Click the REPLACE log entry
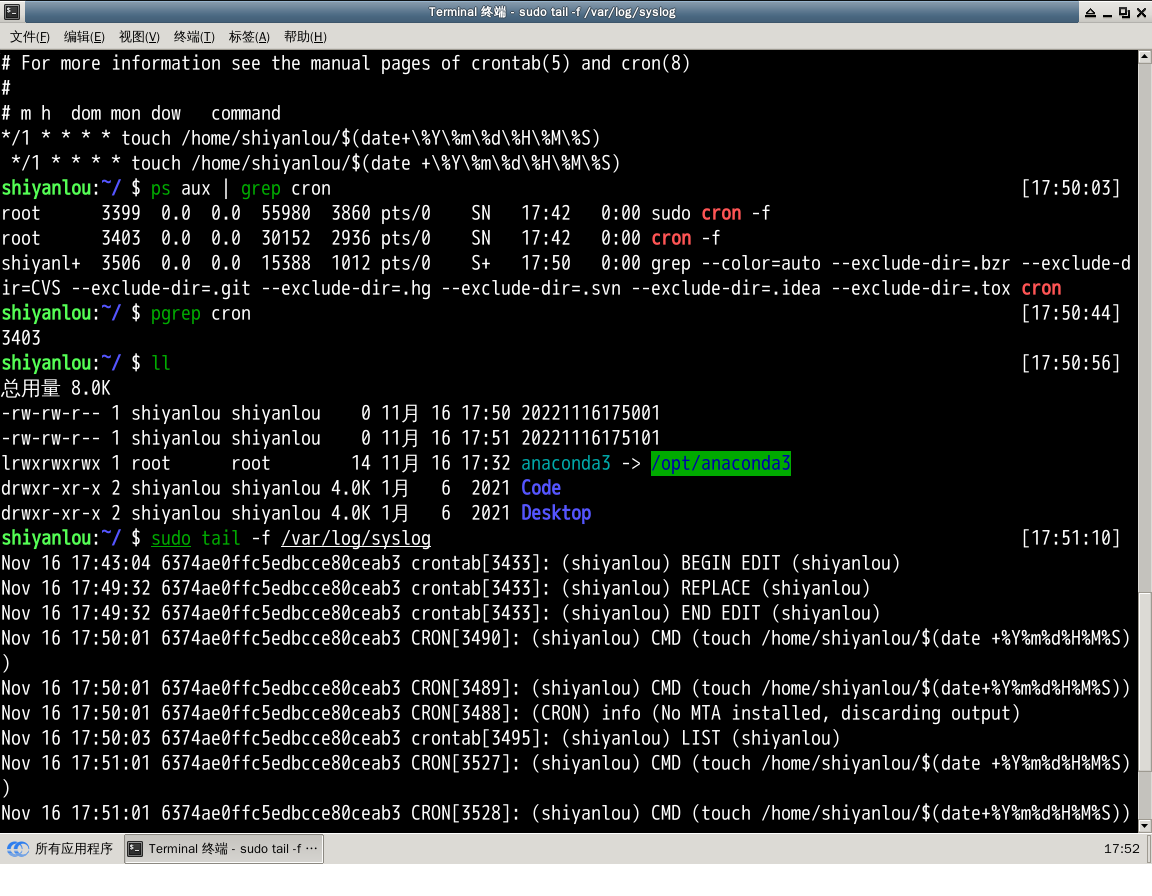 pyautogui.click(x=436, y=588)
